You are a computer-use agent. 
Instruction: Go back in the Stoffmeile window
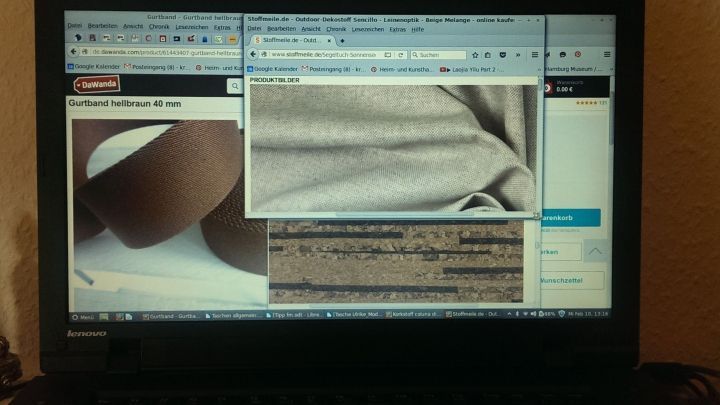tap(253, 54)
